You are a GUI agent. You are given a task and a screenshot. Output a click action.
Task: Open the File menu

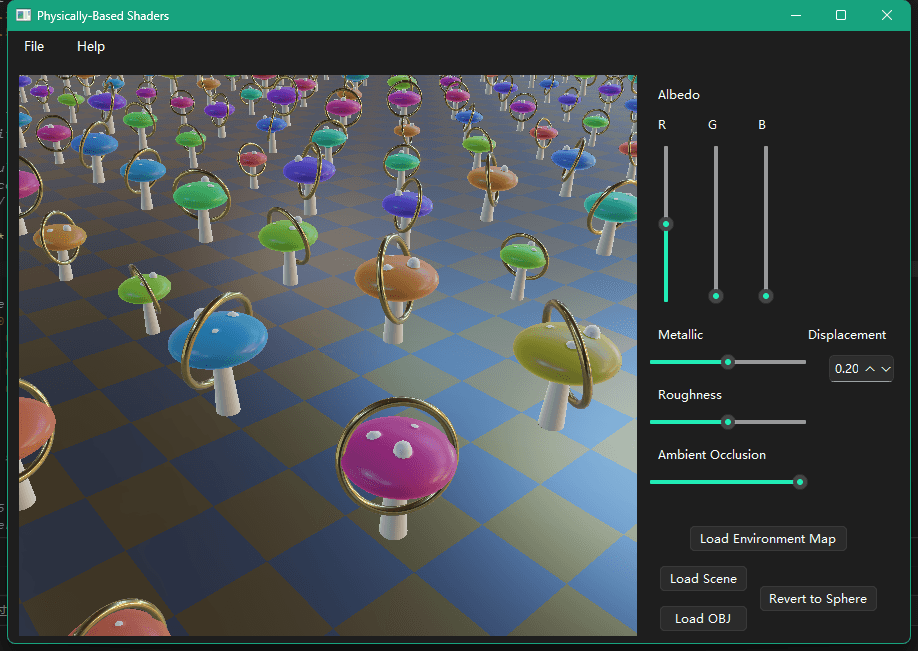[x=34, y=46]
